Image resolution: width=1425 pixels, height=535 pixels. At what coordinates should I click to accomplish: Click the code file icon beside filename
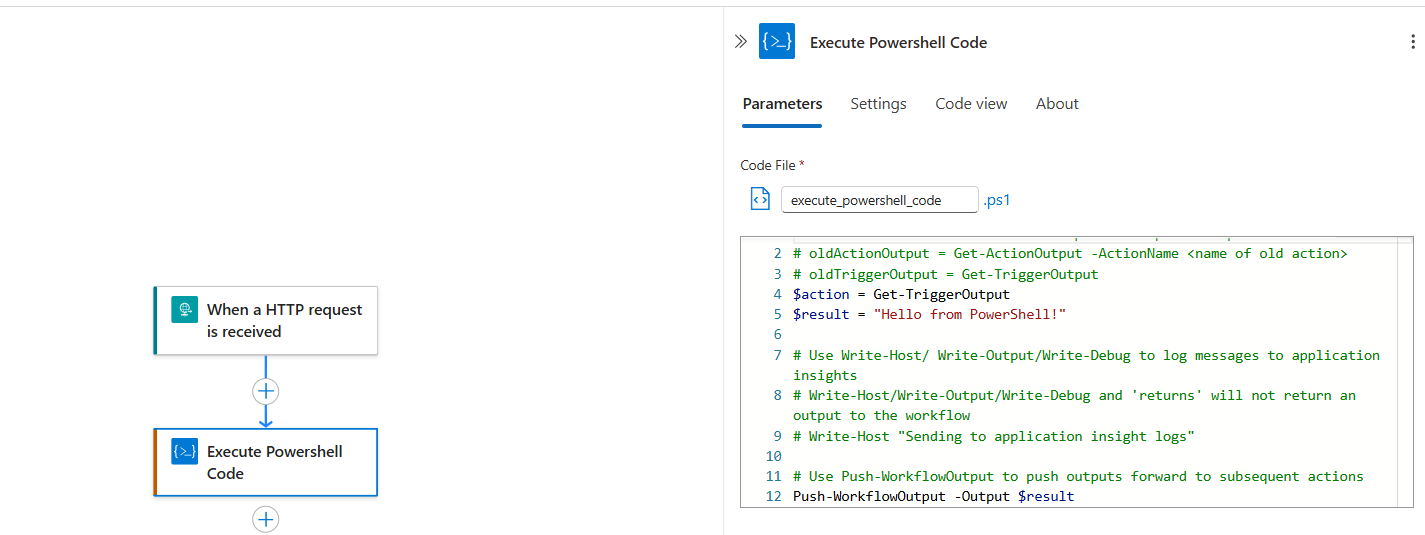click(x=760, y=199)
